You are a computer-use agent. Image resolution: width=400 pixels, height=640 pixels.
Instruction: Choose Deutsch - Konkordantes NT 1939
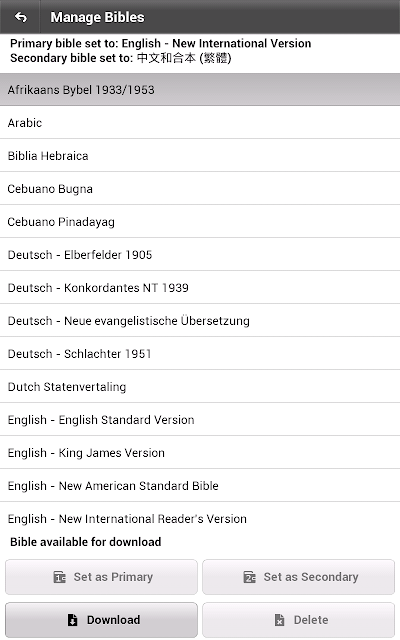click(200, 288)
